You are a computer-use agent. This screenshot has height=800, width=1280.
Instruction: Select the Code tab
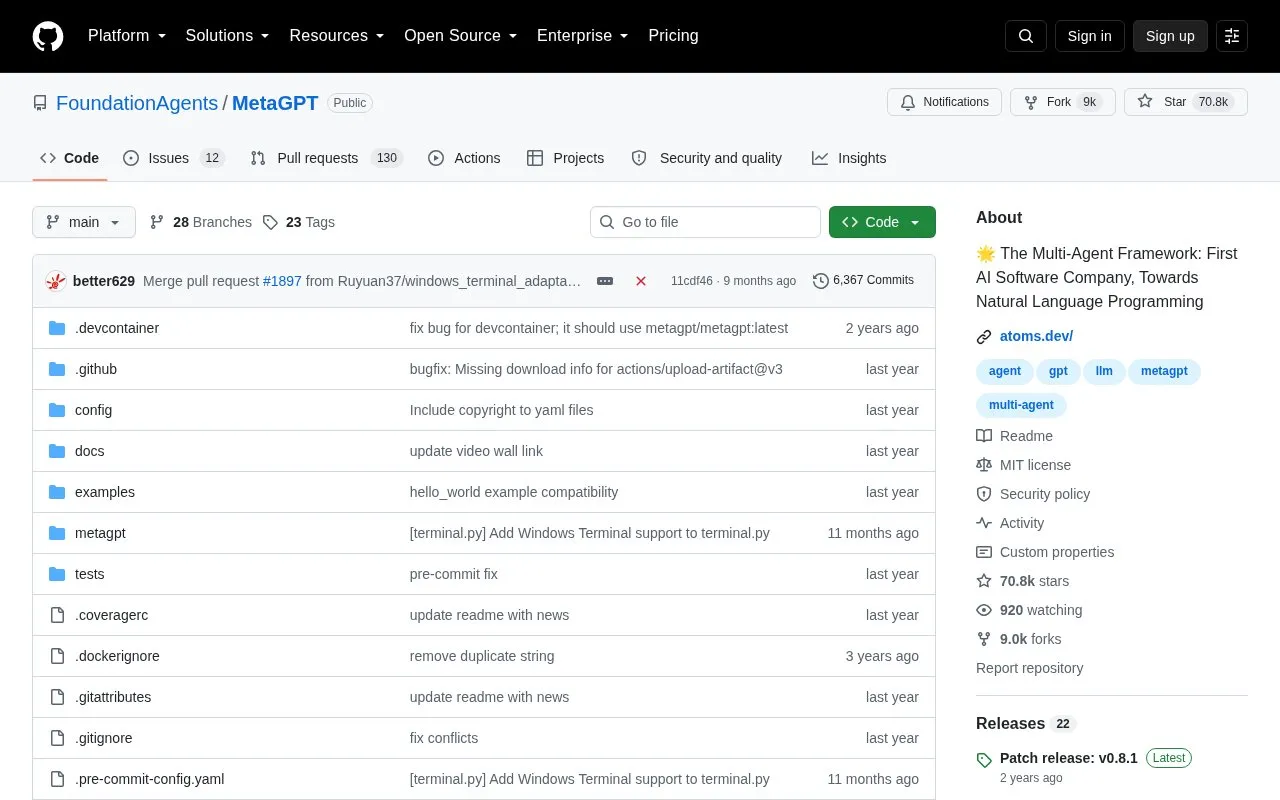[69, 158]
